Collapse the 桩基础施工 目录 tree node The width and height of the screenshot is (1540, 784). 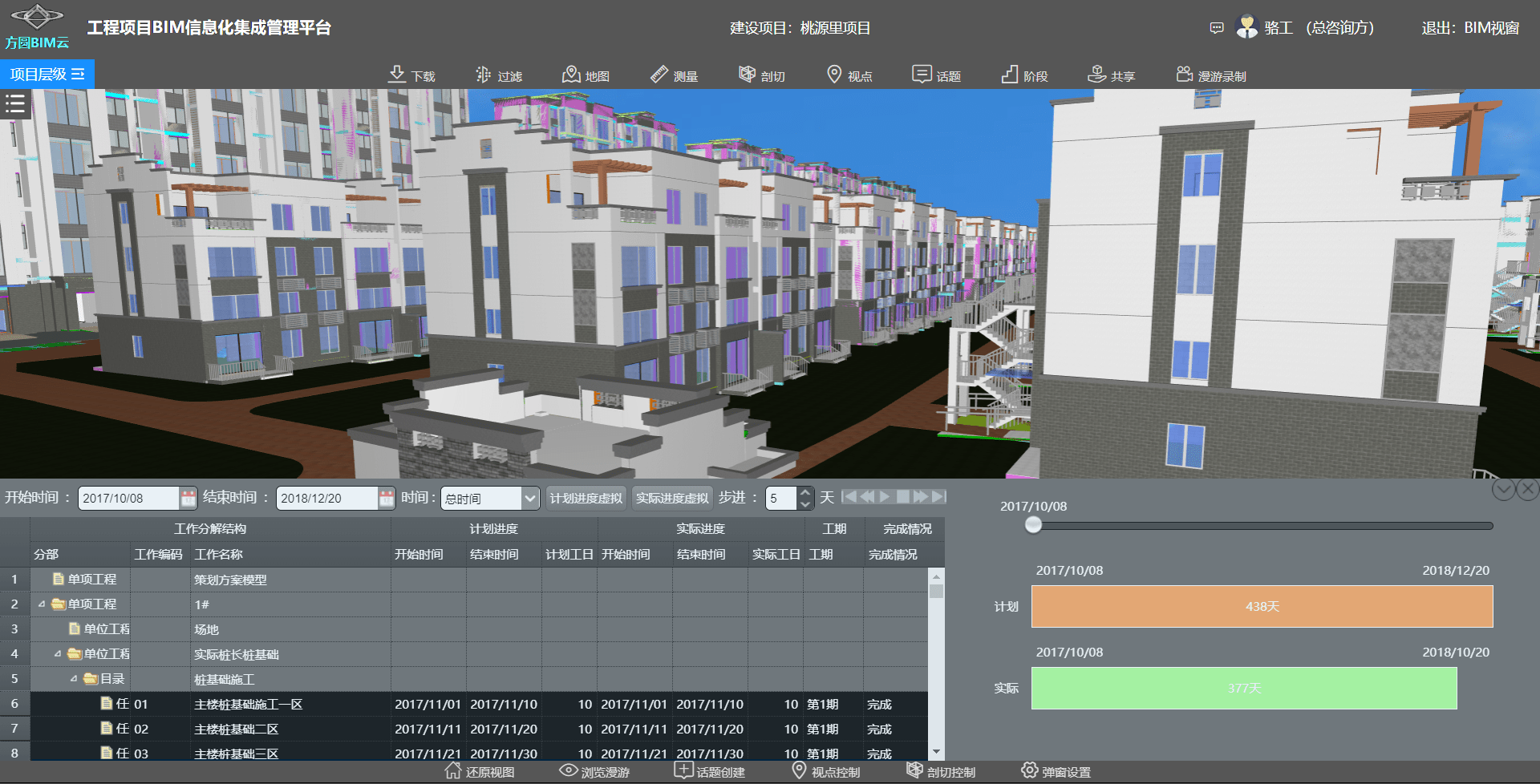click(x=74, y=679)
